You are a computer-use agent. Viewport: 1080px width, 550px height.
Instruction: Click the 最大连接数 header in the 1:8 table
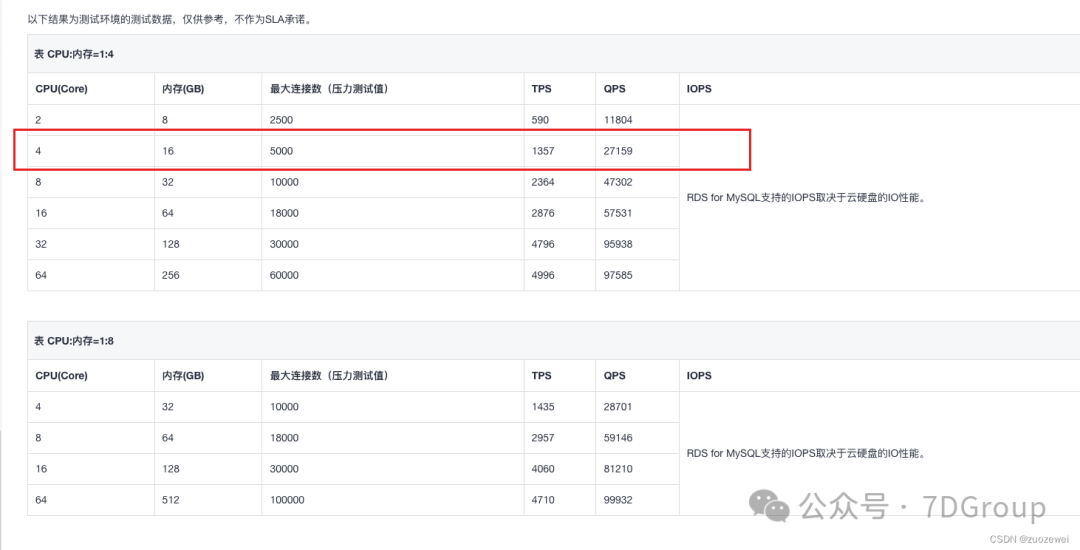click(329, 376)
